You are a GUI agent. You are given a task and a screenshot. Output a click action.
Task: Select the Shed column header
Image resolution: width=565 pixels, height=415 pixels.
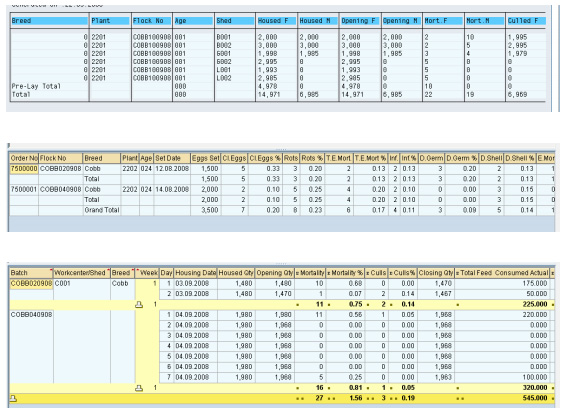coord(235,21)
